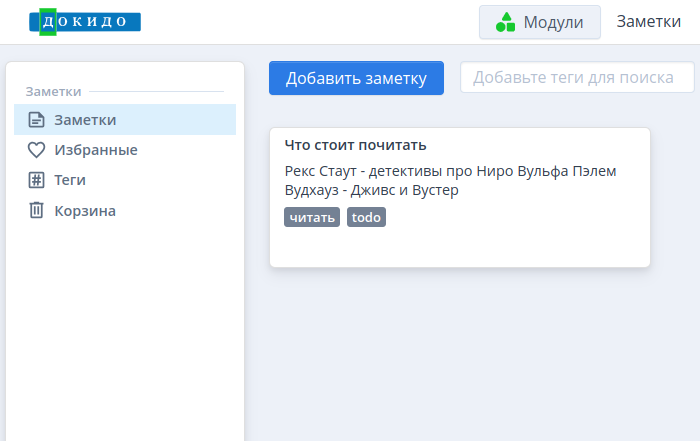700x441 pixels.
Task: Click the Заметки section header label in sidebar
Action: click(x=53, y=92)
